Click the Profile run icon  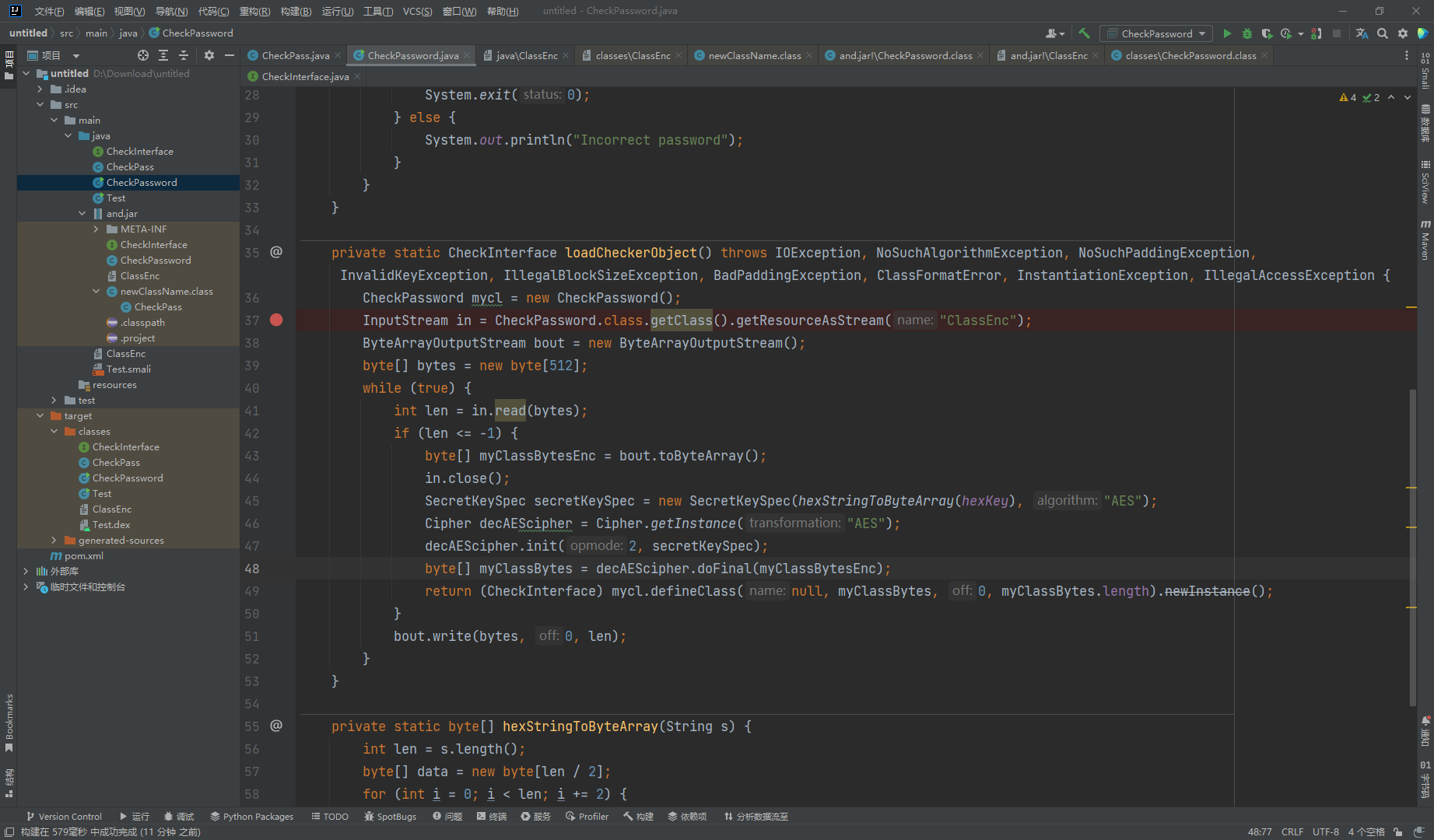click(1286, 33)
